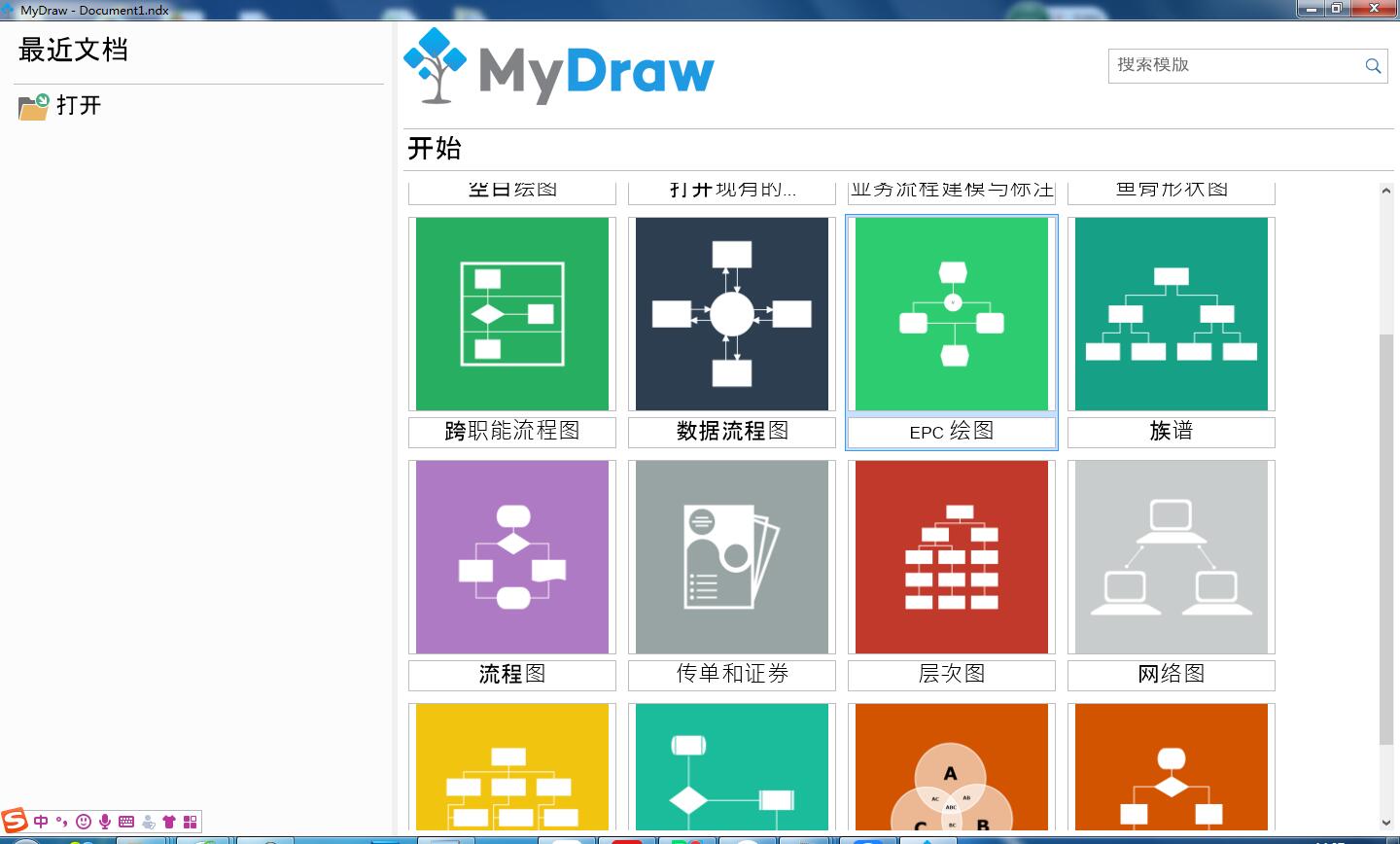Select the yellow organization chart thumbnail
Screen dimensions: 1400x844
click(512, 767)
